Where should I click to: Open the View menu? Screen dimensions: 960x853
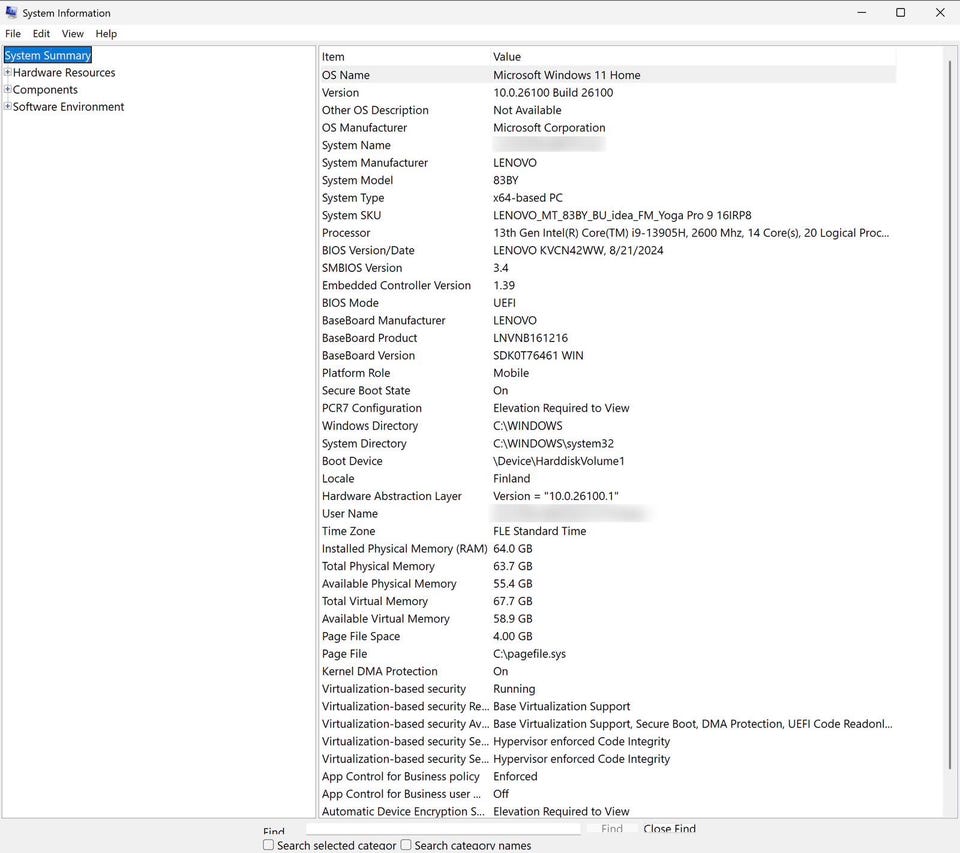pos(72,34)
